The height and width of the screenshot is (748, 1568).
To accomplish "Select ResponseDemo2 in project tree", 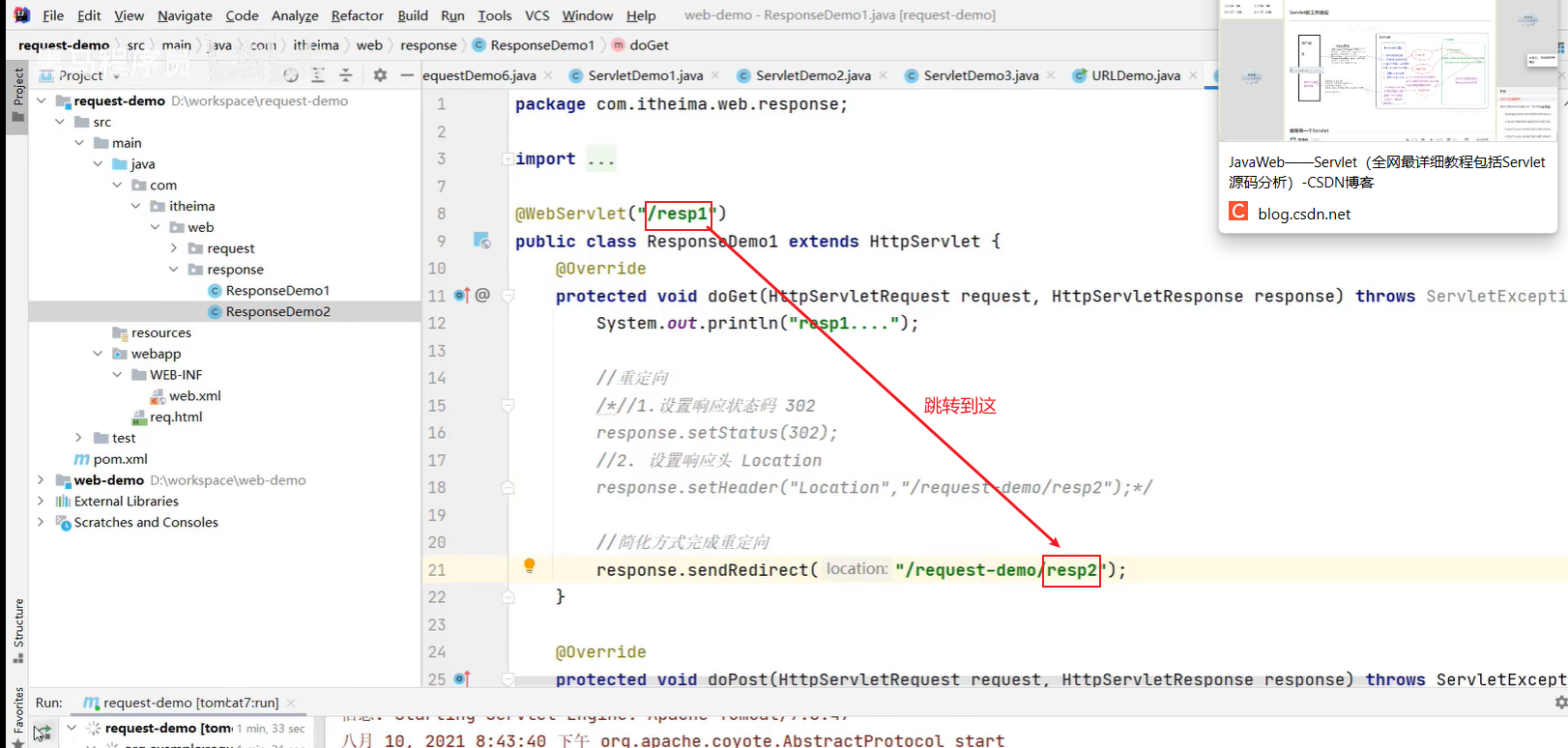I will (277, 312).
